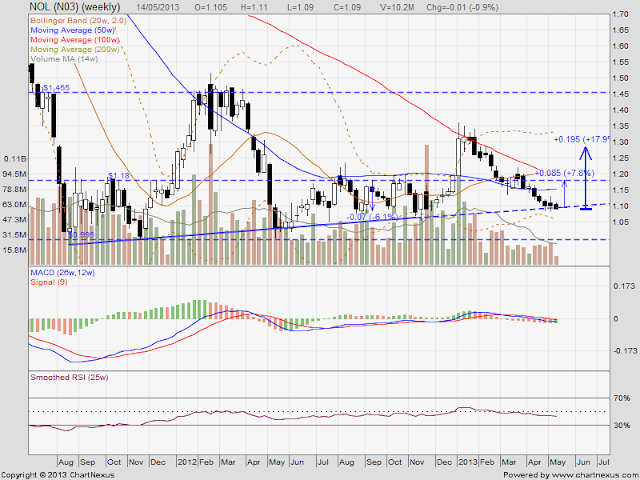The height and width of the screenshot is (480, 640).
Task: Click the C=1.09 close value
Action: (x=347, y=7)
